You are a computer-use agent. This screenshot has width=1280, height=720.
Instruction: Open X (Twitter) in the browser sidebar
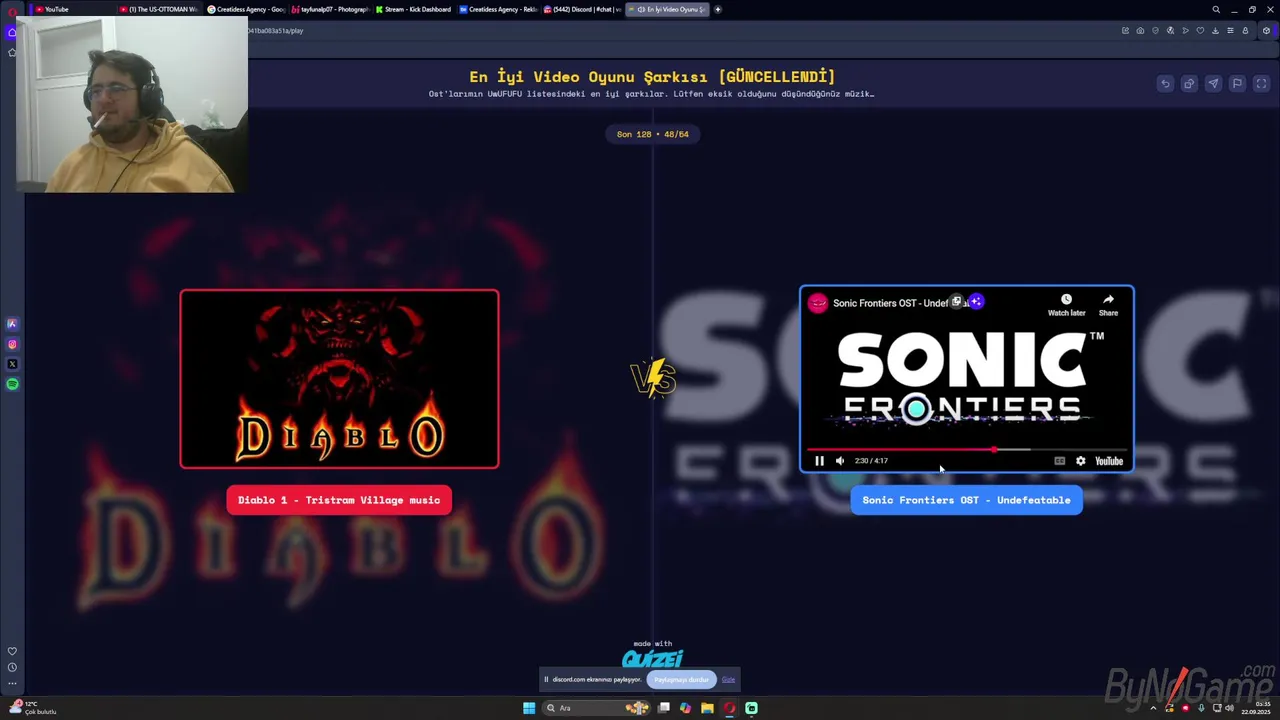click(x=12, y=364)
